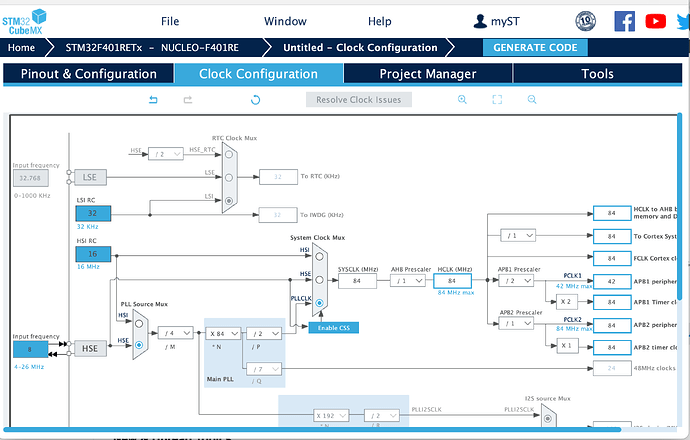Zoom in on the clock diagram
The image size is (690, 440).
462,99
